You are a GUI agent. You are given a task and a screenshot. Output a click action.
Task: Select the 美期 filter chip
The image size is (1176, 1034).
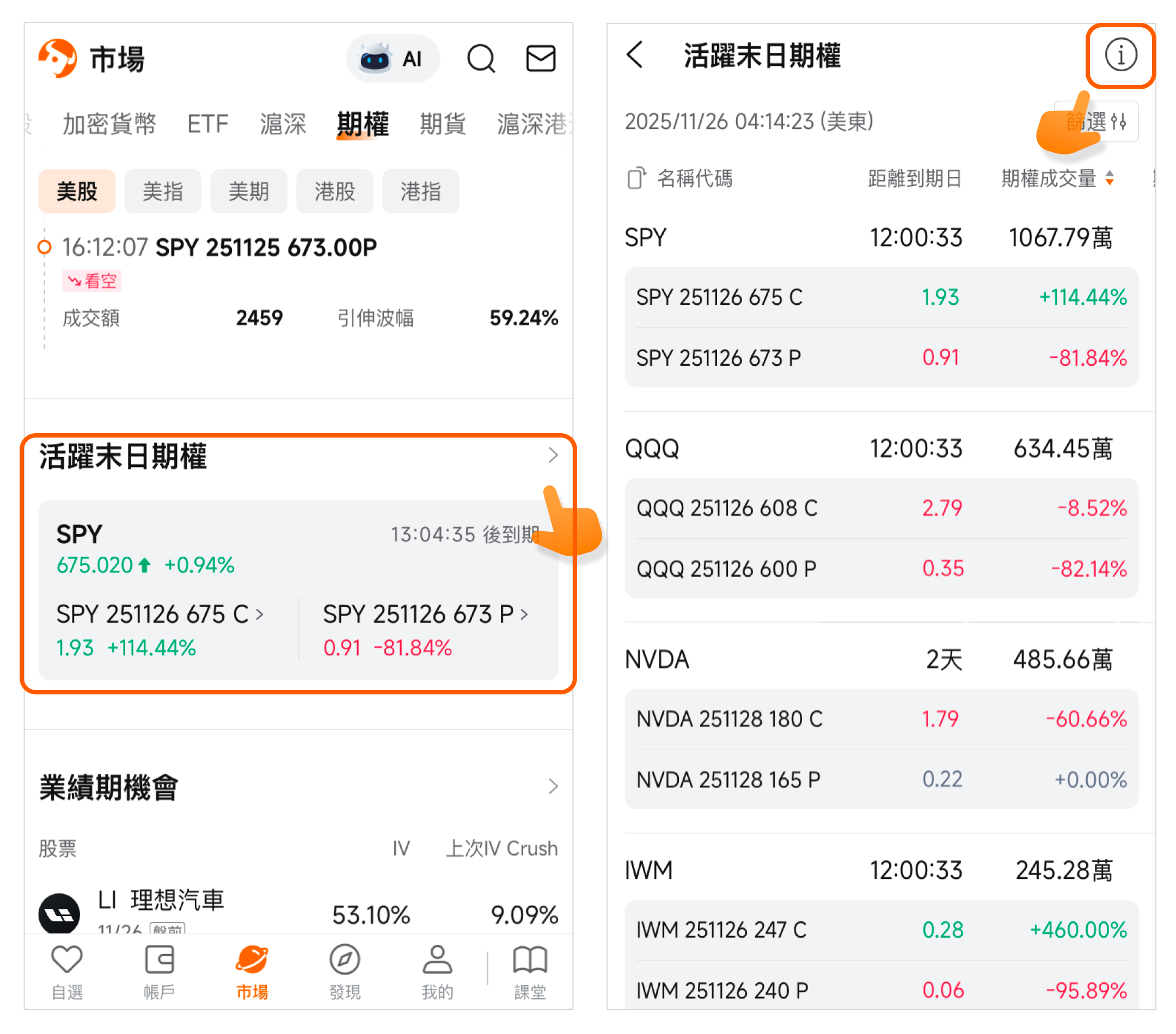click(249, 192)
